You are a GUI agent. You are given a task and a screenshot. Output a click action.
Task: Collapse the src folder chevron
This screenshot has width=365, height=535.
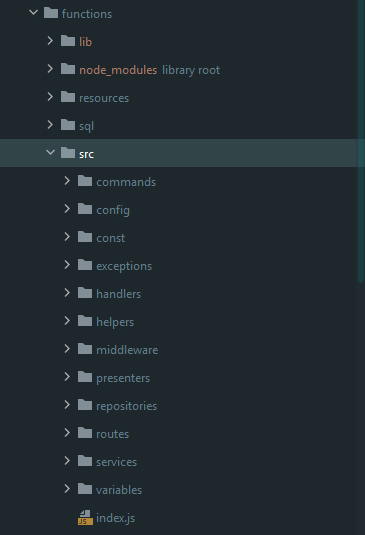(x=50, y=153)
